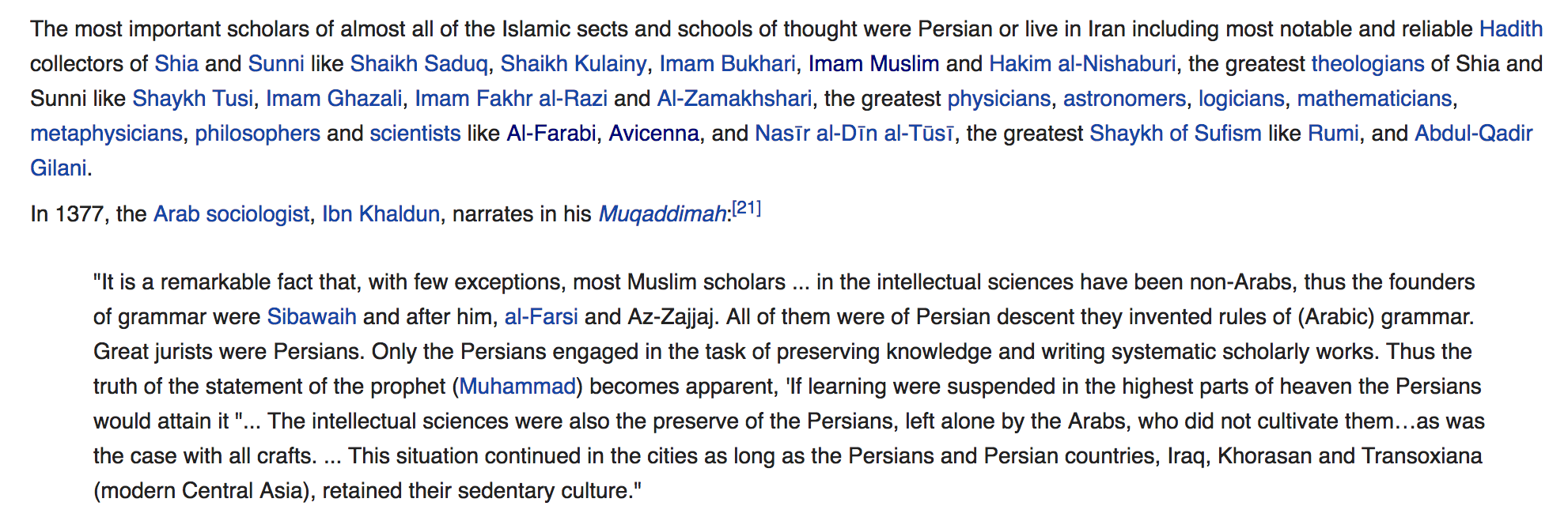The height and width of the screenshot is (525, 1568).
Task: Open footnote reference 21
Action: click(x=746, y=208)
